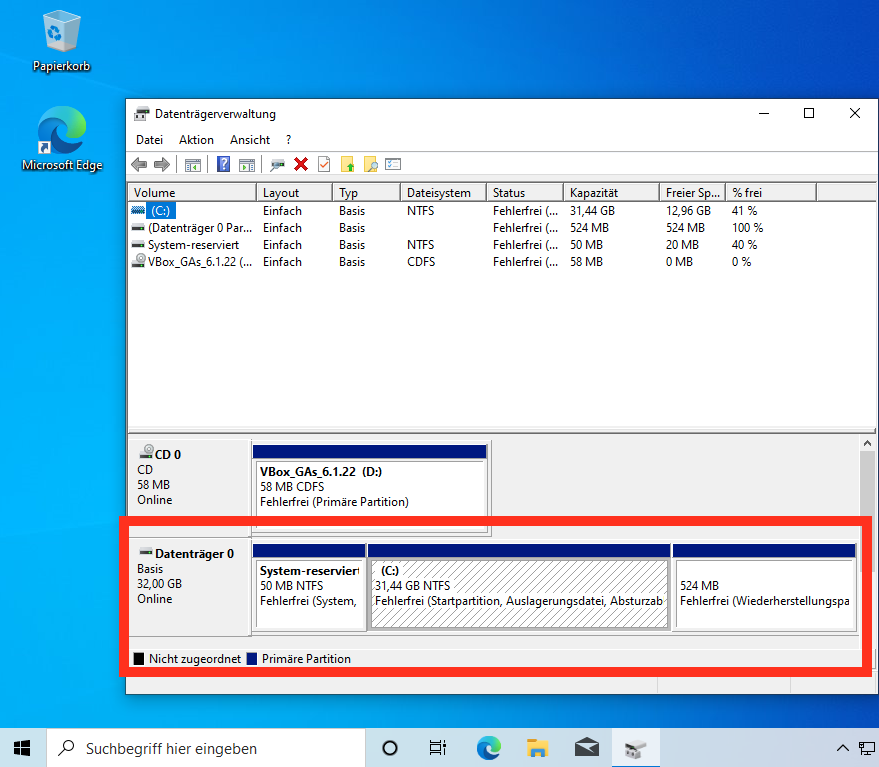Open the Windows Start menu
This screenshot has height=767, width=879.
pyautogui.click(x=22, y=748)
